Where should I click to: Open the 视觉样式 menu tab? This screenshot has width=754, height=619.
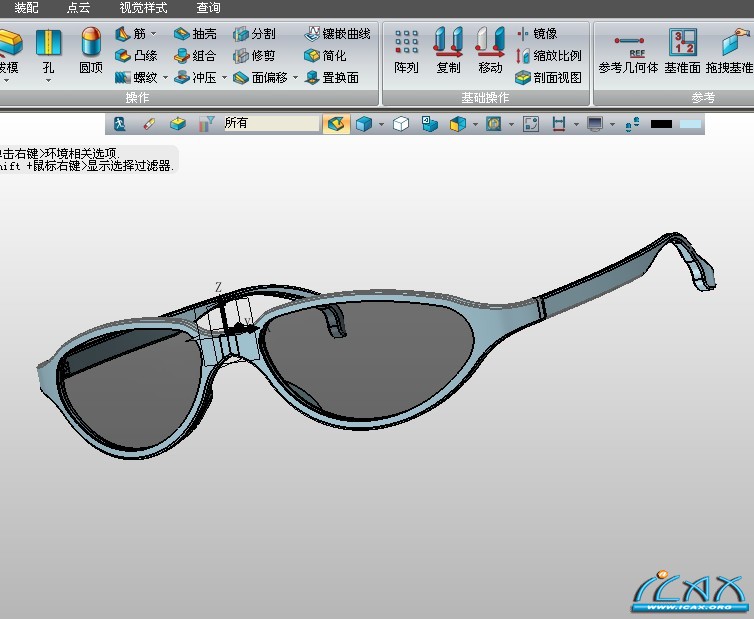click(x=143, y=8)
